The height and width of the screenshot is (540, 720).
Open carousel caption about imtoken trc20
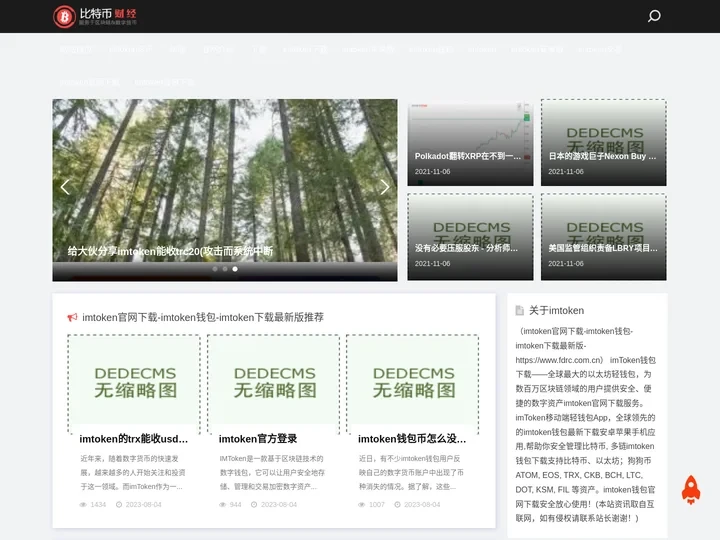(x=170, y=251)
